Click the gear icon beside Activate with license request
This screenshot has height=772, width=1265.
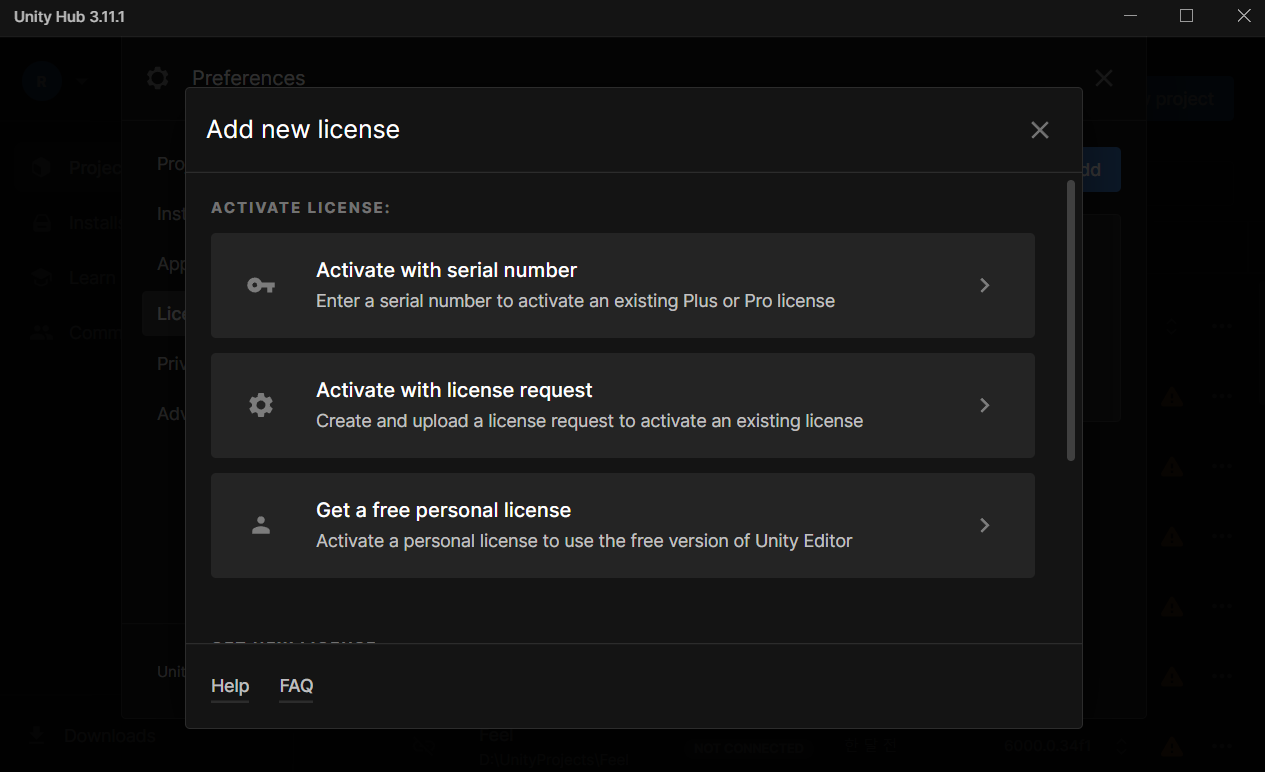(x=261, y=405)
